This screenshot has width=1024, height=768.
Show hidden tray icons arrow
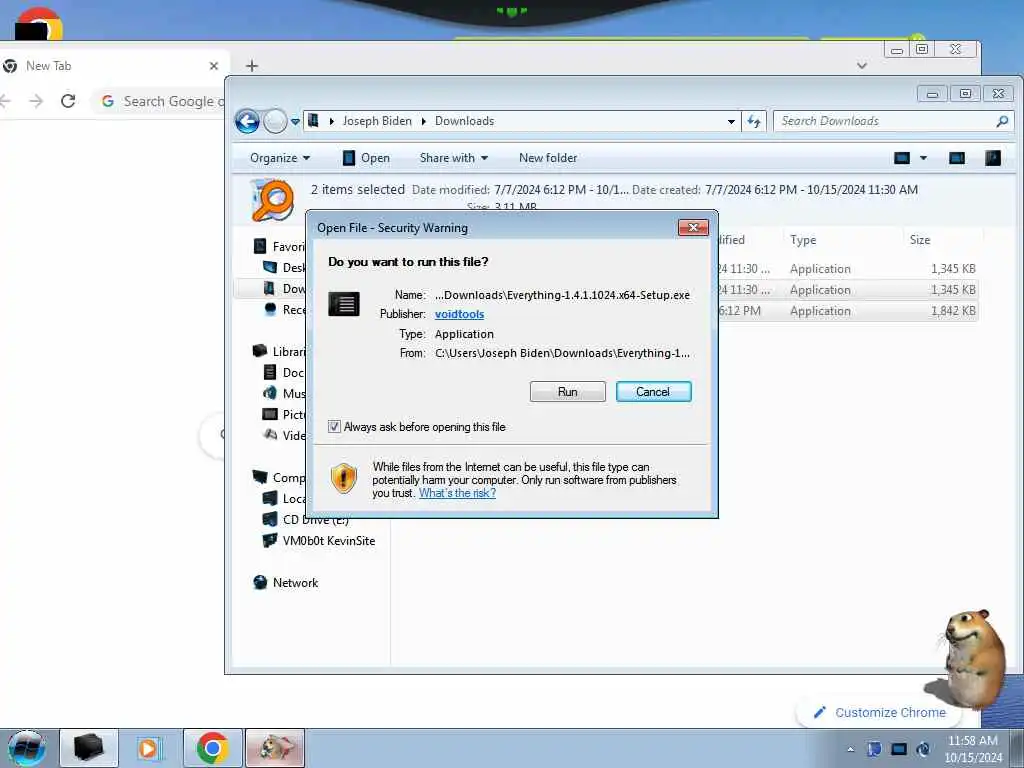tap(850, 749)
